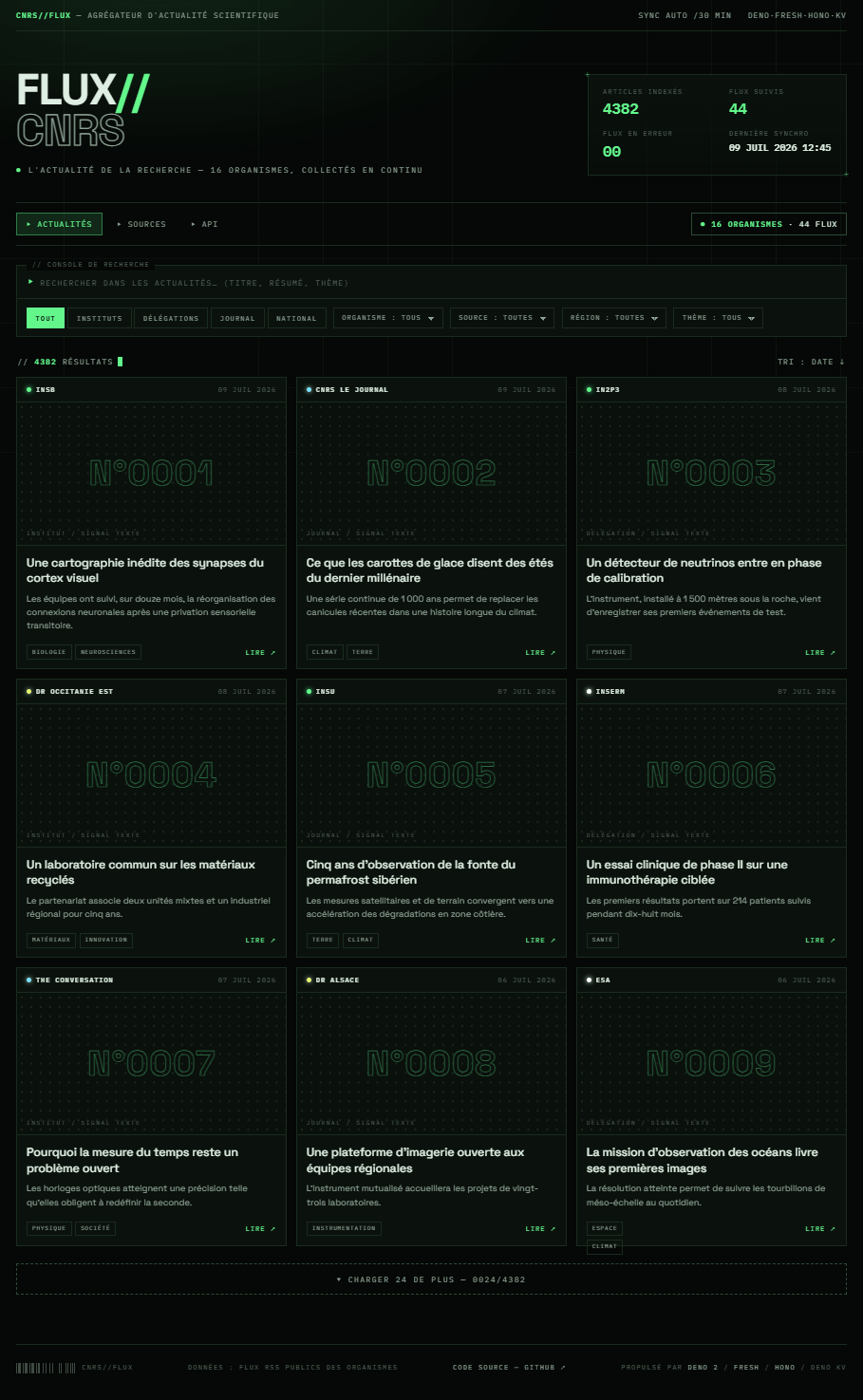Select the Terre tag on ice cores card

point(363,652)
